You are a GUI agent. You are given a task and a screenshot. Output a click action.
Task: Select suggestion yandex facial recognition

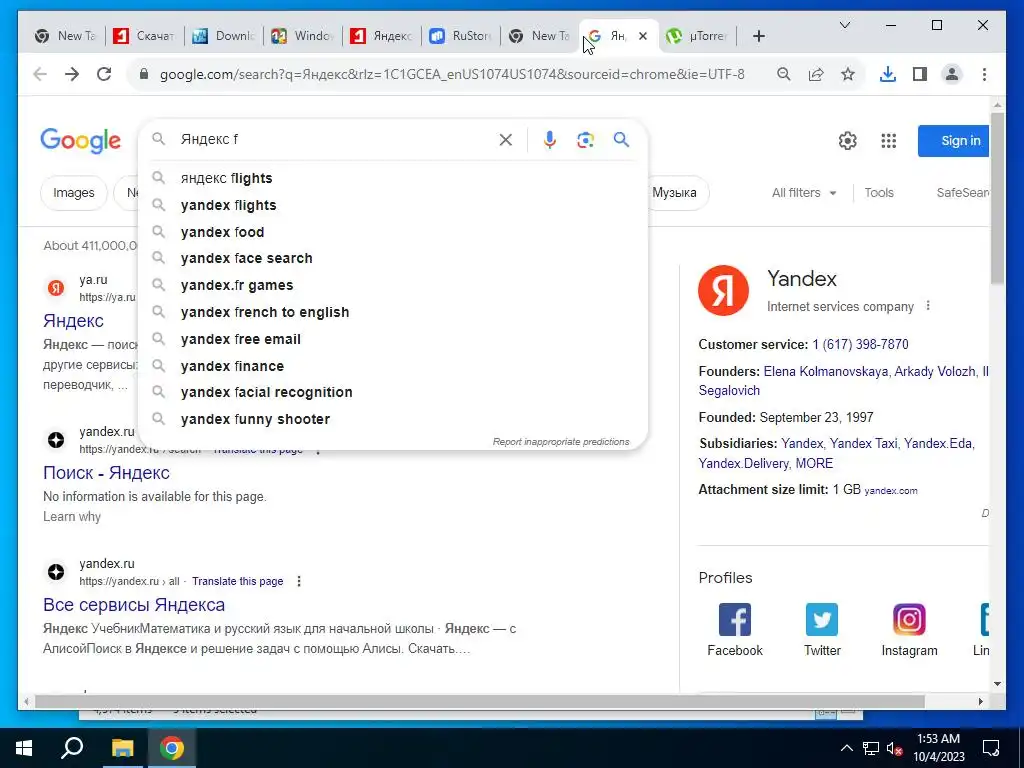393,392
